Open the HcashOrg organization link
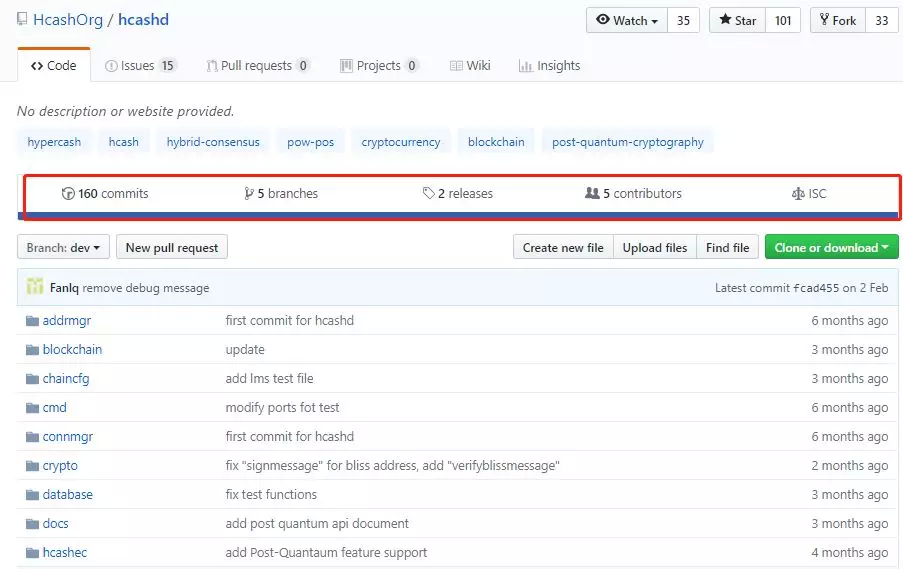 (68, 20)
